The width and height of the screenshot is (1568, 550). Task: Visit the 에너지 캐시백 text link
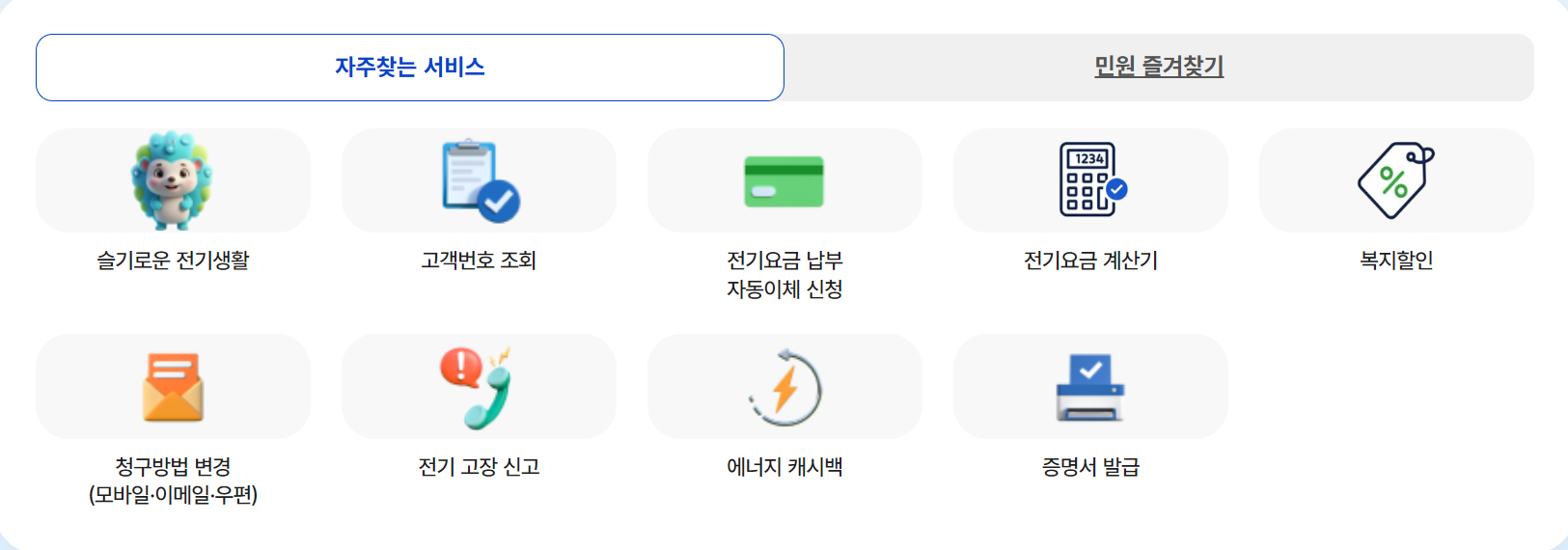coord(784,467)
